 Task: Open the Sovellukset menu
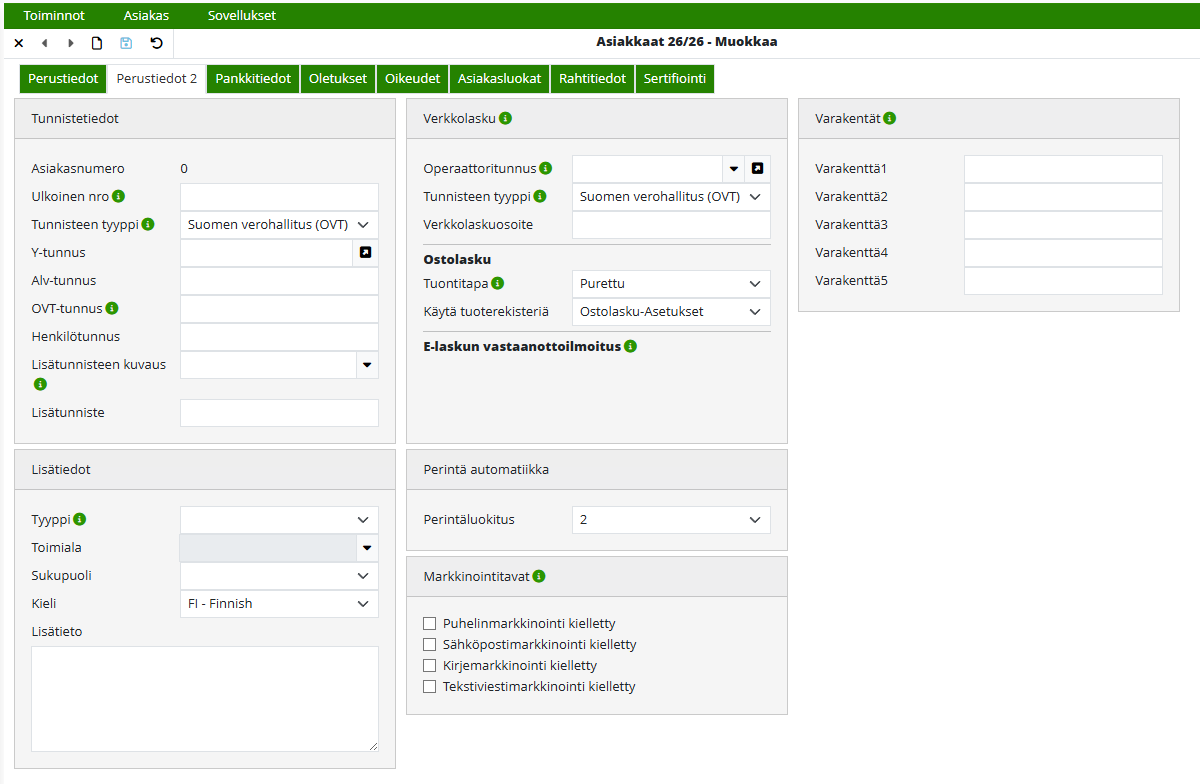(x=242, y=16)
